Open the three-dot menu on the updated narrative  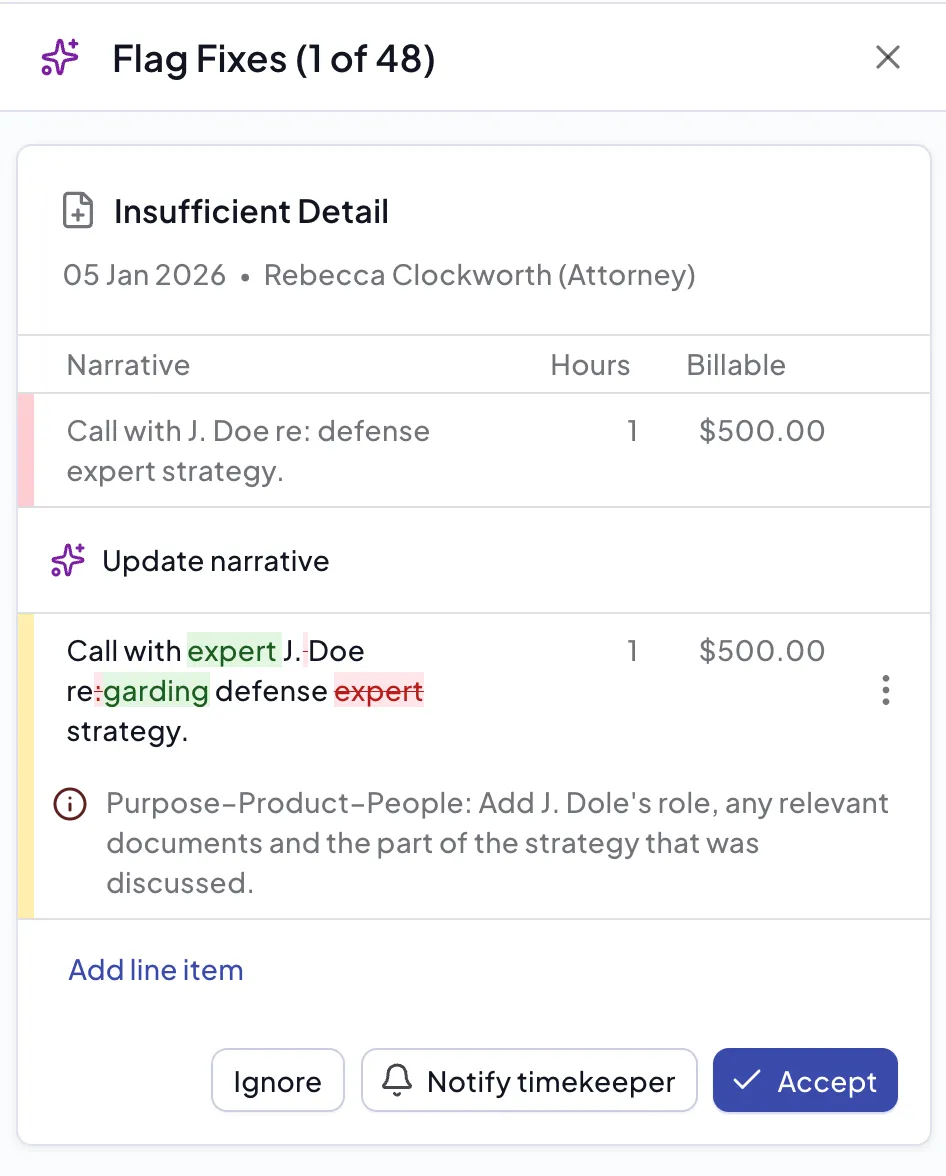pyautogui.click(x=886, y=690)
